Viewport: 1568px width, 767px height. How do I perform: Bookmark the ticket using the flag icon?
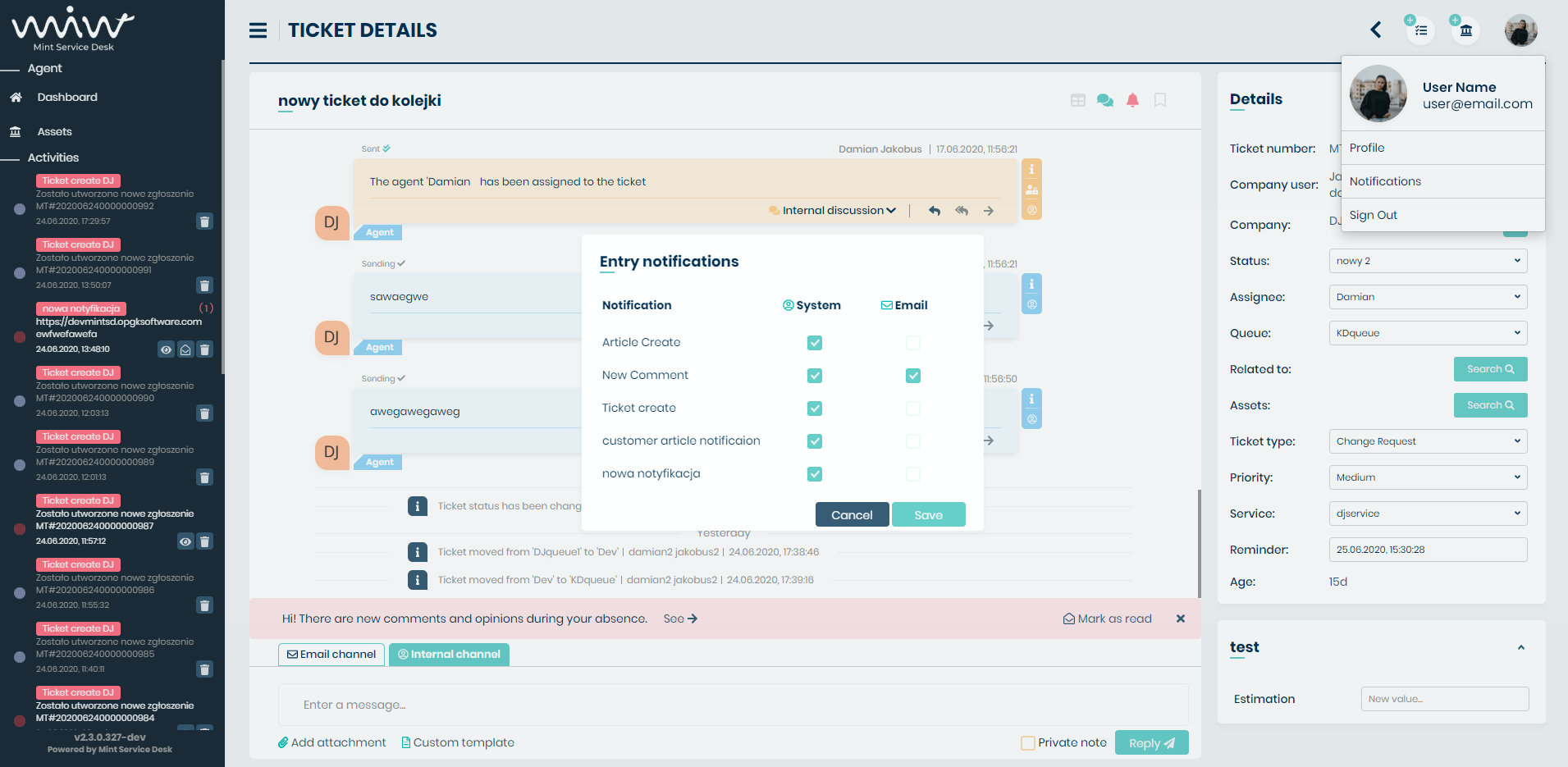pyautogui.click(x=1159, y=100)
